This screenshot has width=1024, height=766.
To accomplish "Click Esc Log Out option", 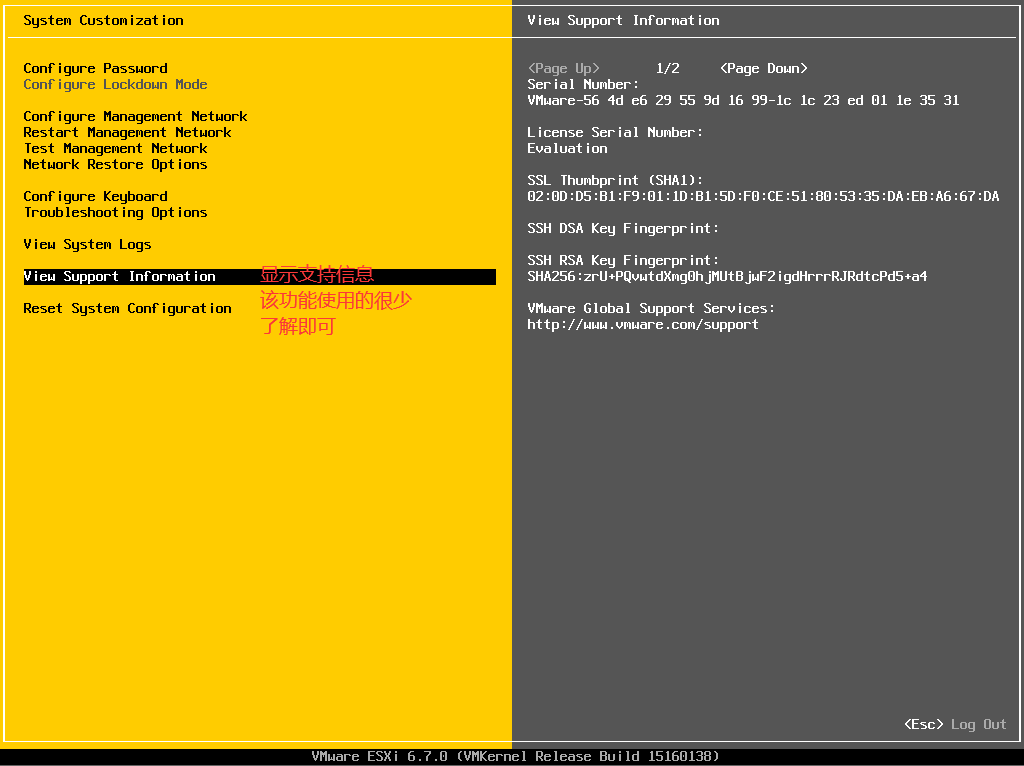I will click(955, 724).
